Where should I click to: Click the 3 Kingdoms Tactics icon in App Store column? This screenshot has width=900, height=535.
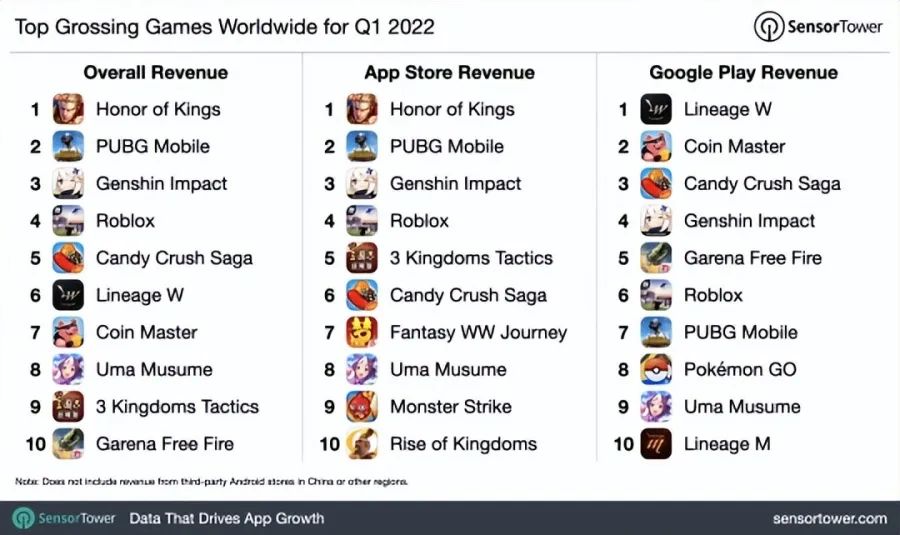(x=362, y=258)
